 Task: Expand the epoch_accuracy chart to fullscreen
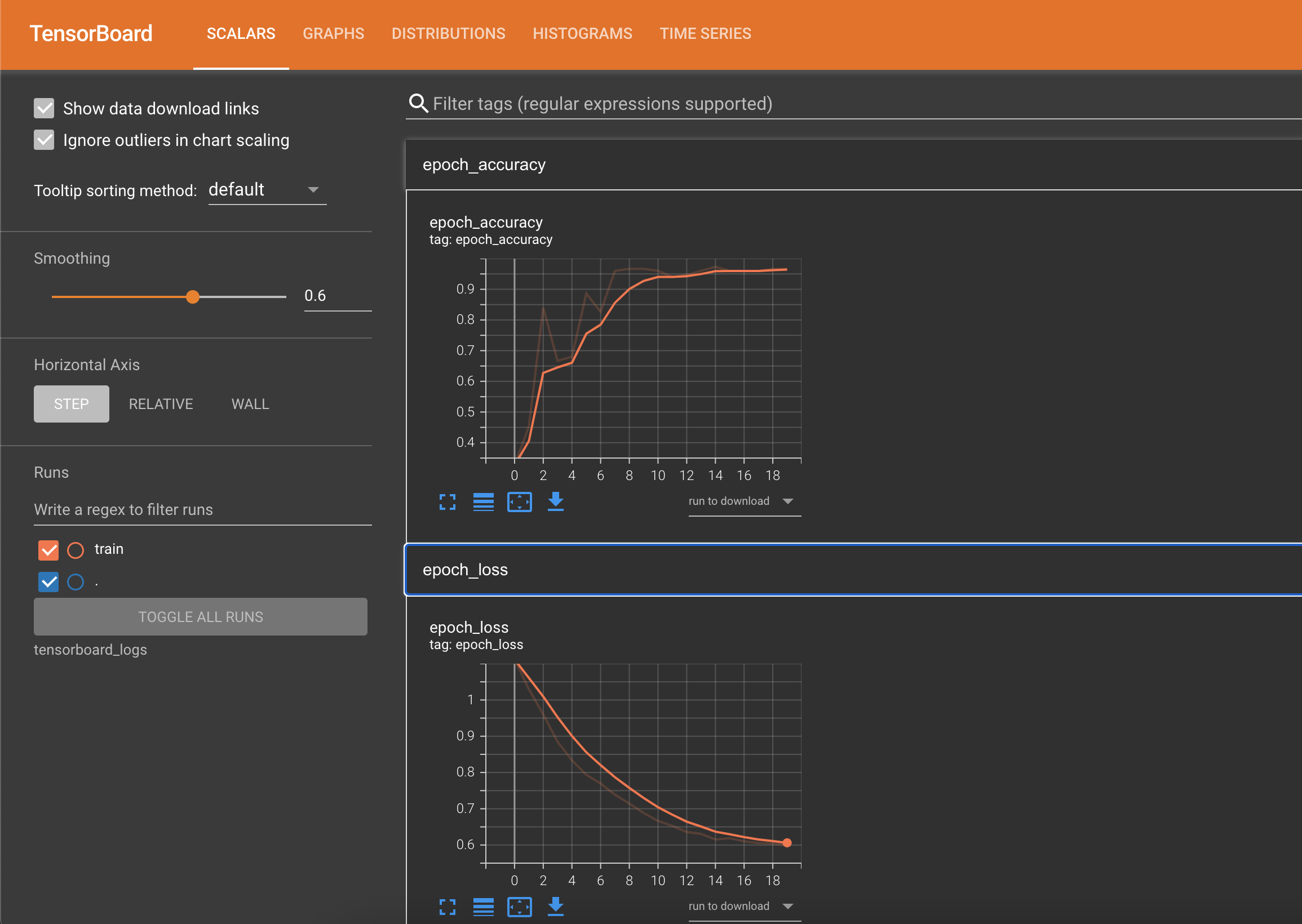point(448,502)
